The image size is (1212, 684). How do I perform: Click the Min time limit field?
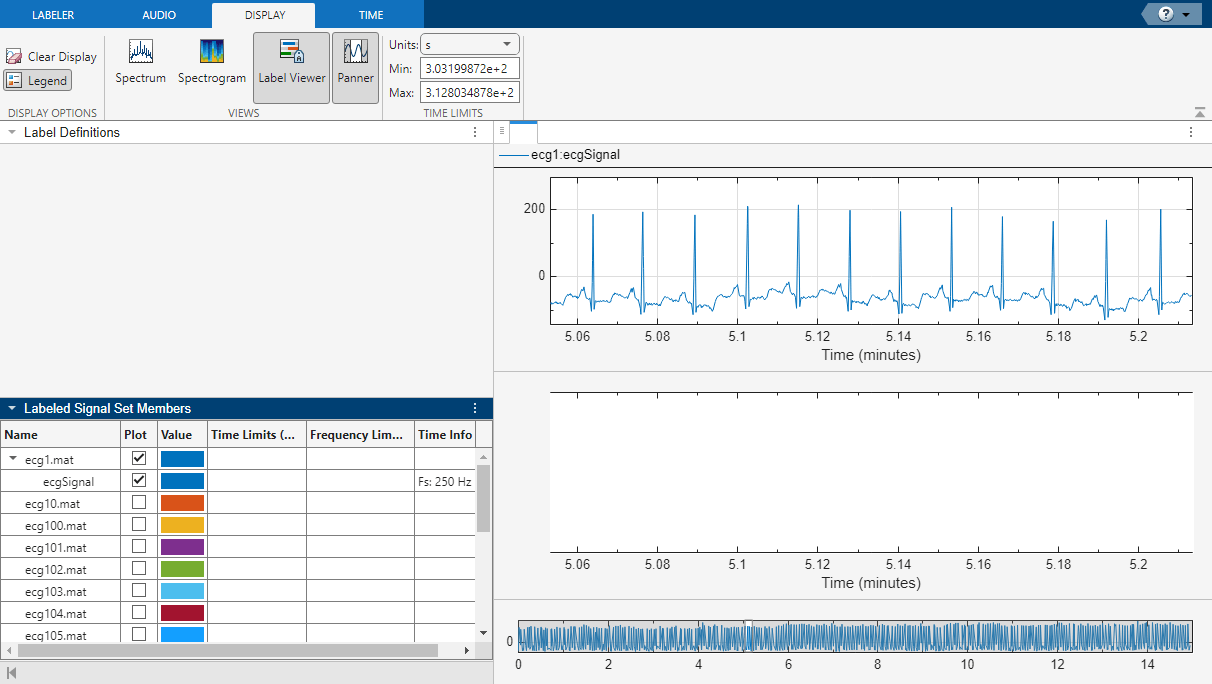click(469, 68)
